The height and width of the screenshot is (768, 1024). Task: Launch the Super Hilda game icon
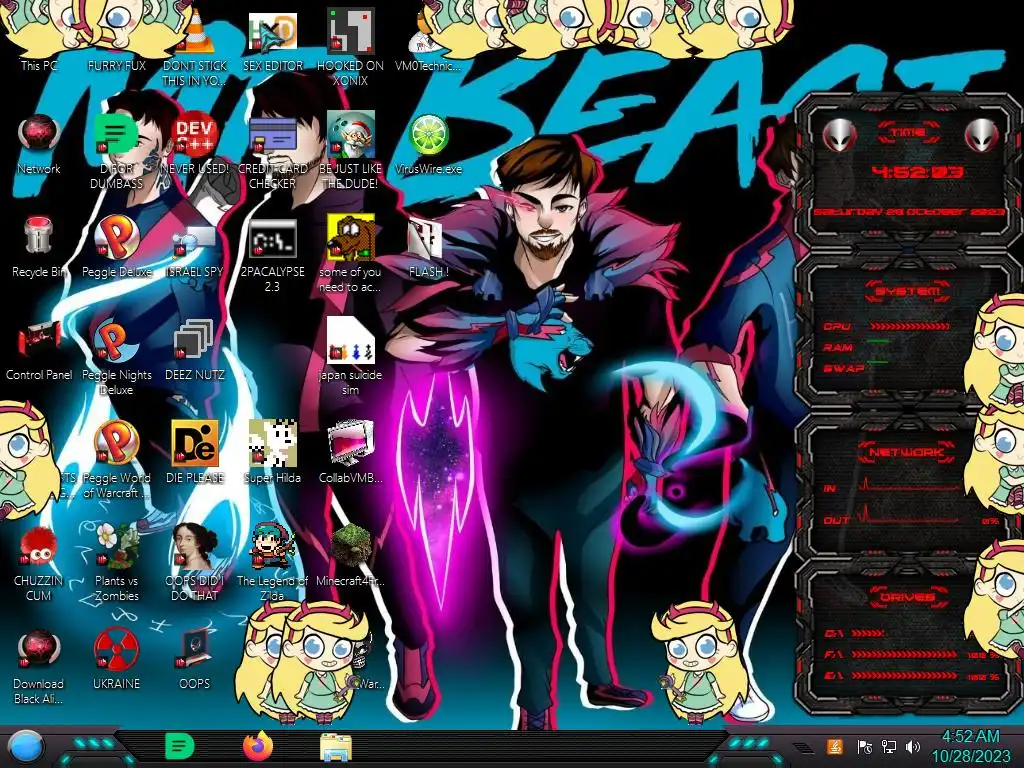point(273,443)
